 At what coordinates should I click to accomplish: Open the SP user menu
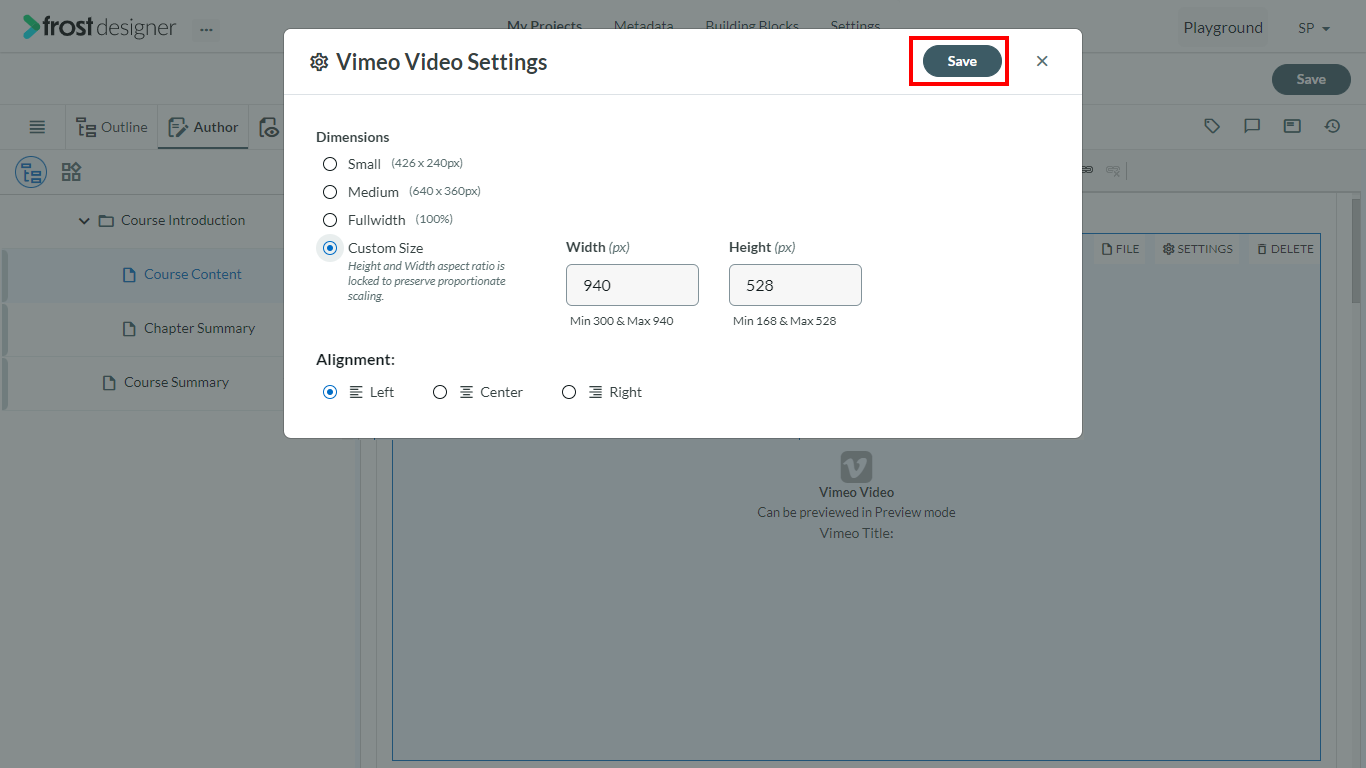coord(1314,28)
